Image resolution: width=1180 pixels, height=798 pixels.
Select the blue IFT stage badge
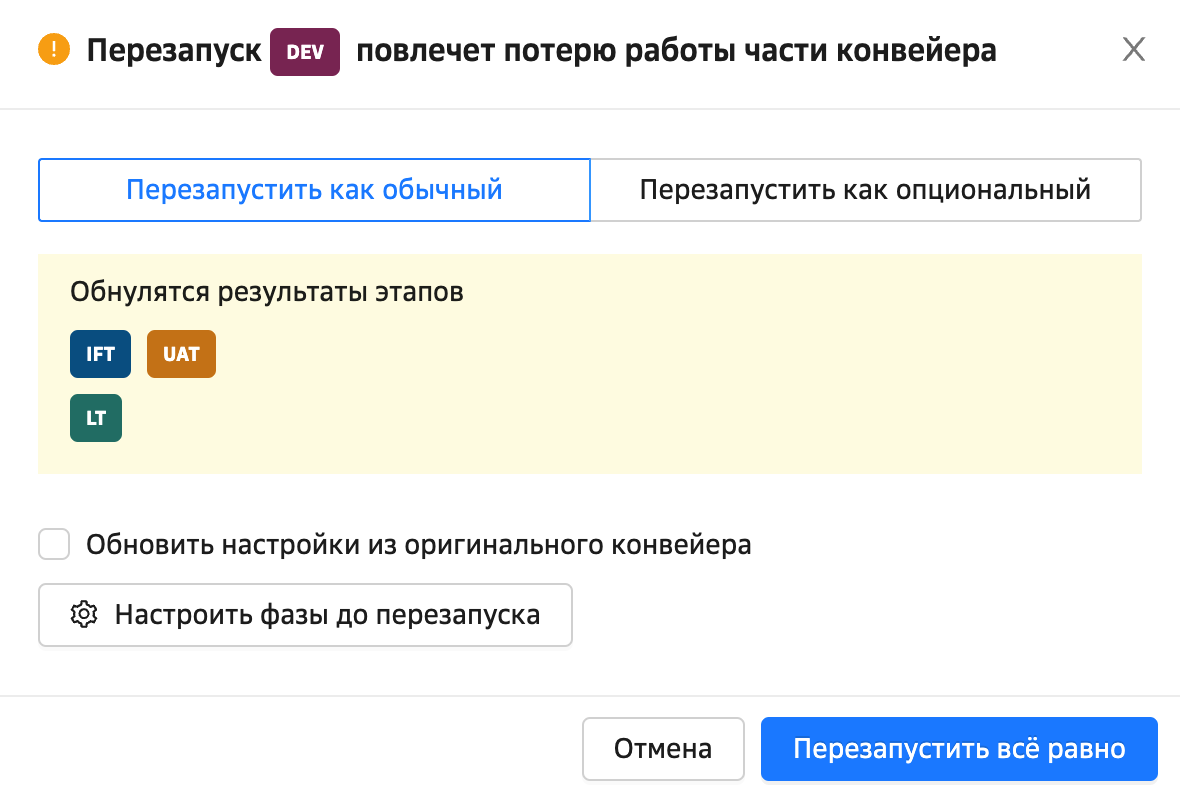click(100, 354)
